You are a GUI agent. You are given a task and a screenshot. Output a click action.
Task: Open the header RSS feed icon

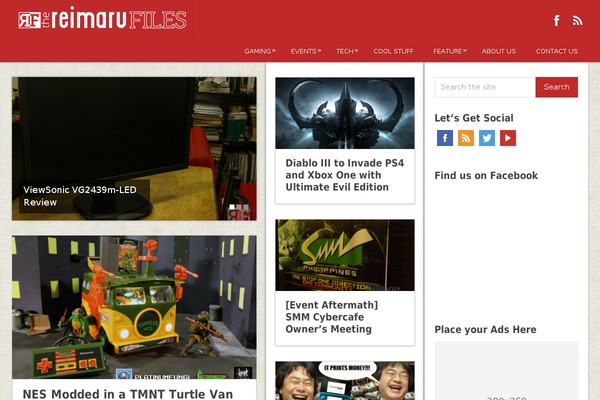click(577, 20)
